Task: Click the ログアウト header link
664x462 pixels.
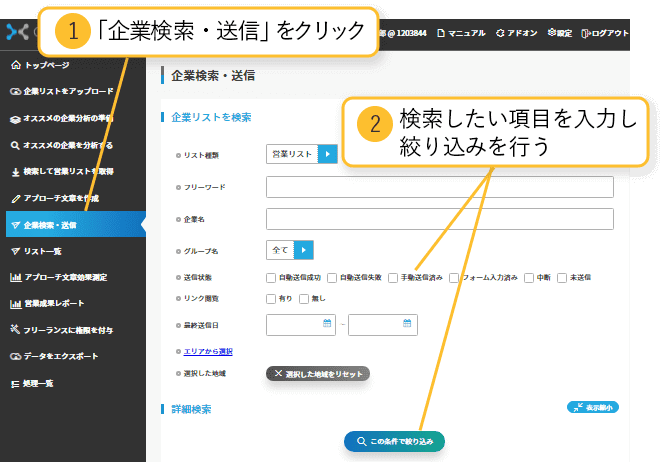Action: click(610, 33)
